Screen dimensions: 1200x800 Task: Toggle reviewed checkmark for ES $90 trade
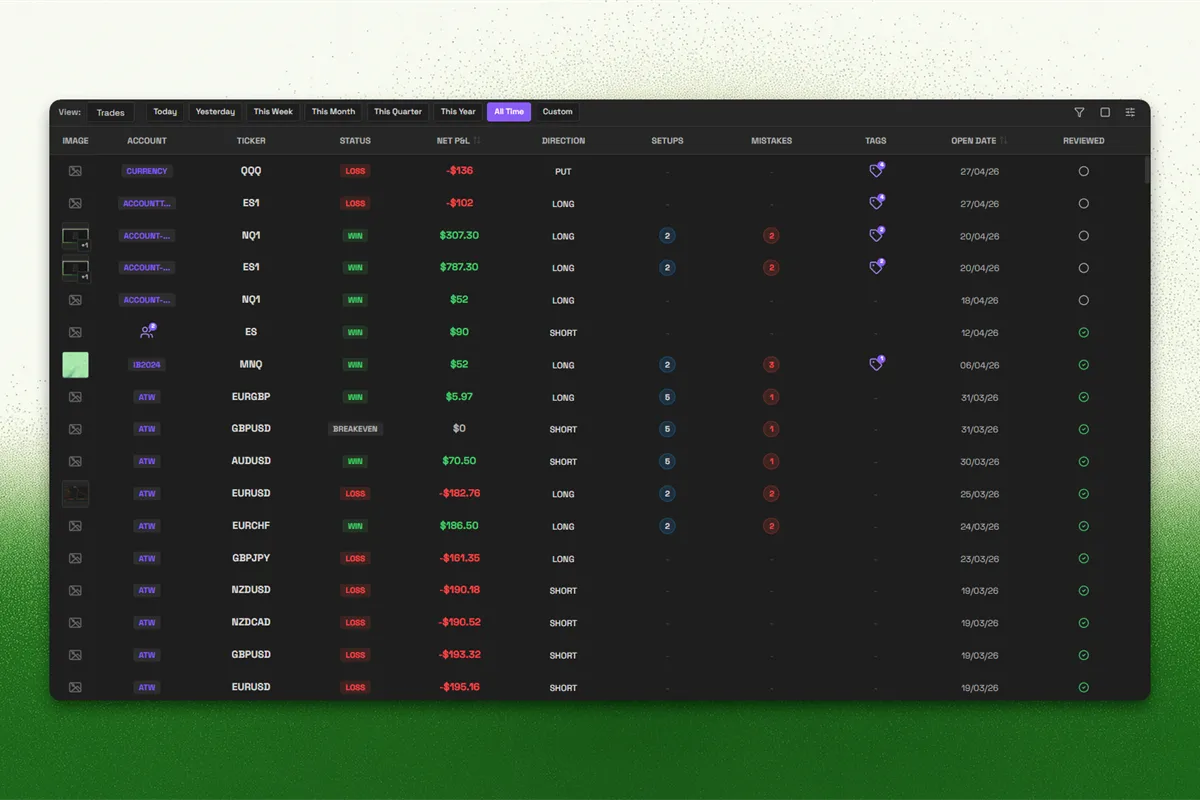click(x=1084, y=332)
